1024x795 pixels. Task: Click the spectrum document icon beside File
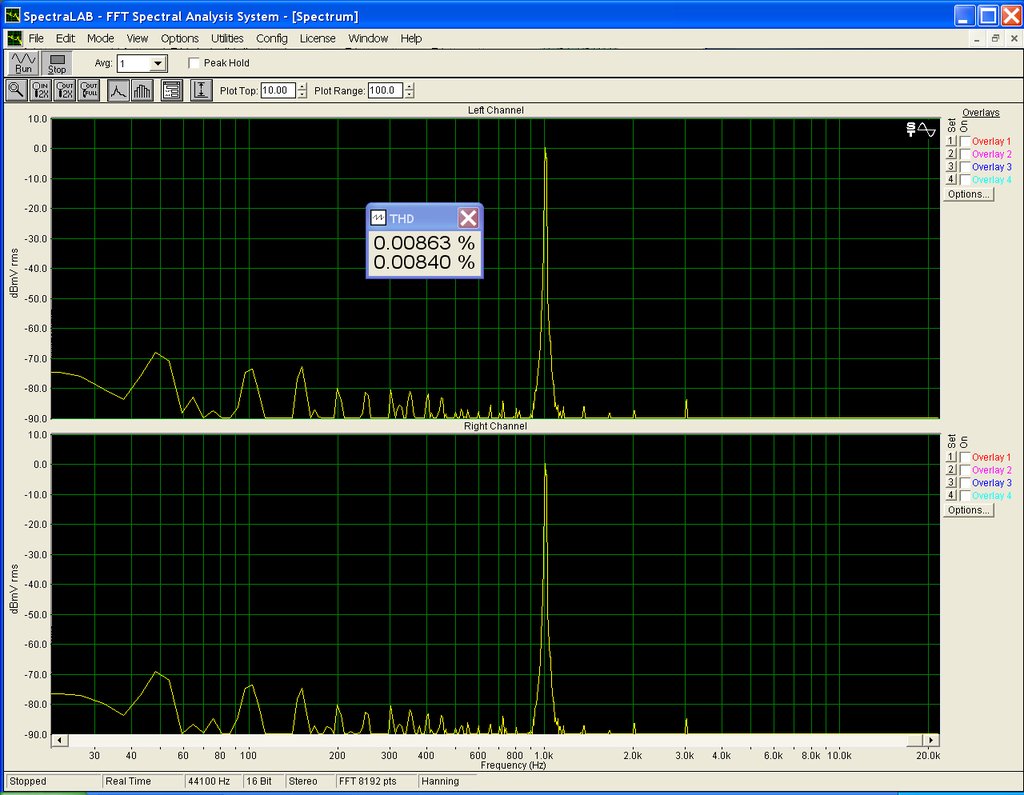(14, 39)
